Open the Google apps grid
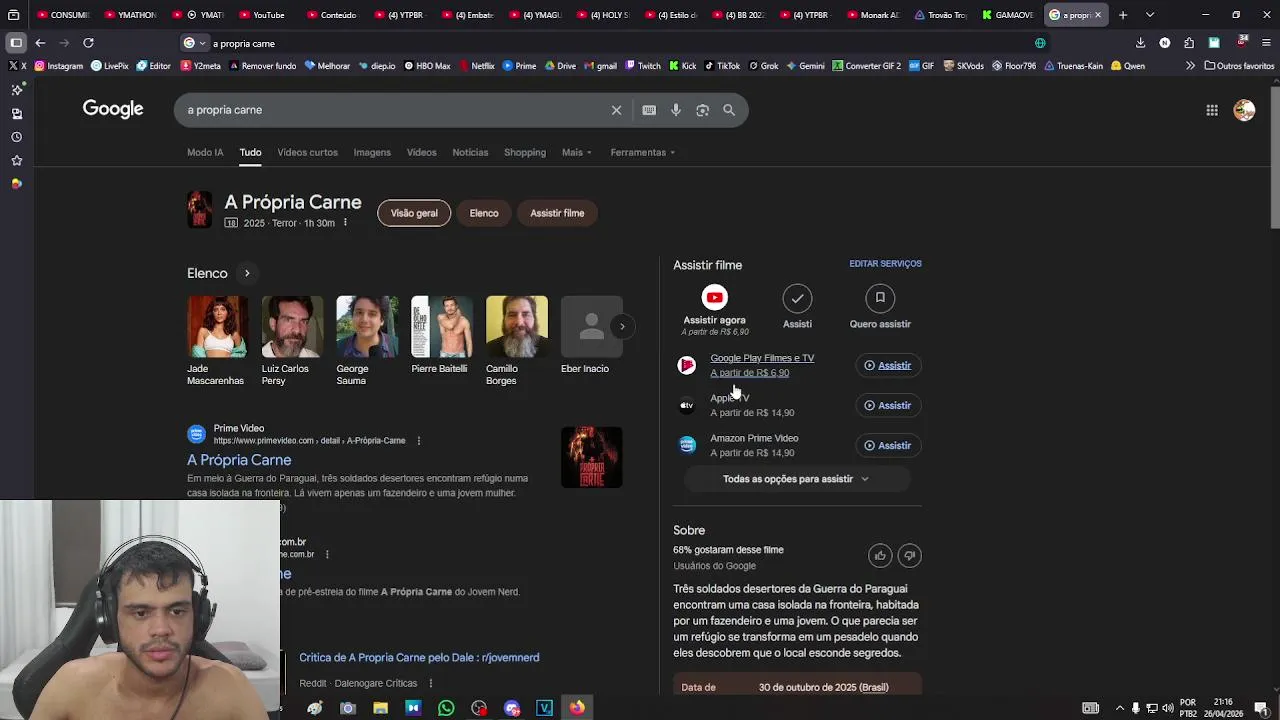1280x720 pixels. click(1212, 110)
